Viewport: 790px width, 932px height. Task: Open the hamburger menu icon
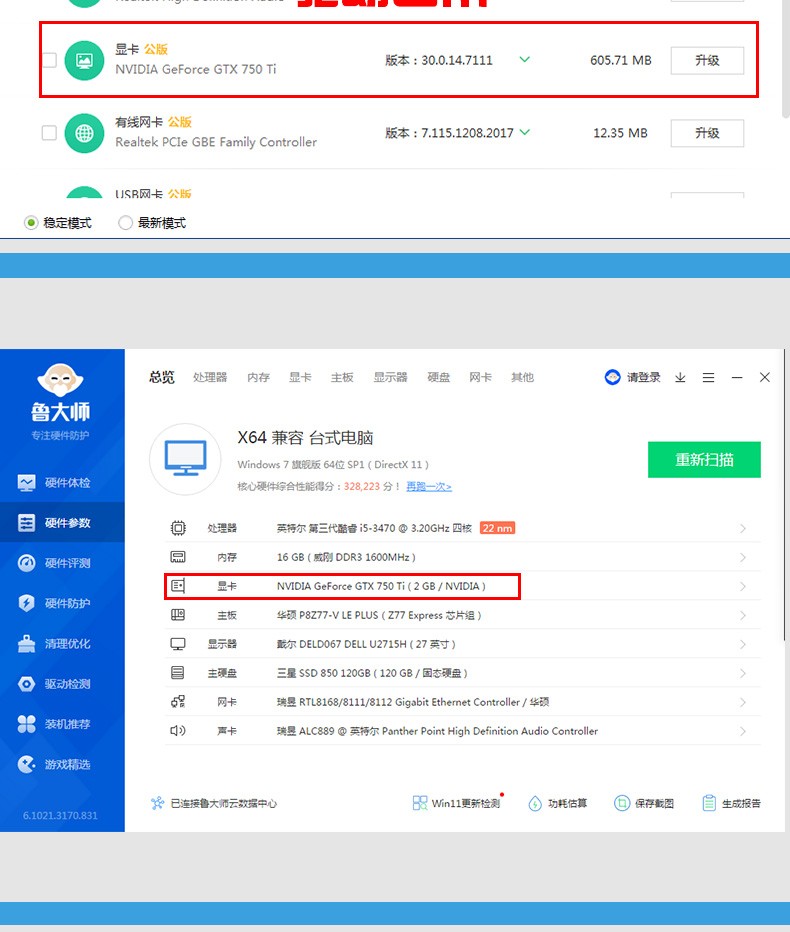coord(708,377)
